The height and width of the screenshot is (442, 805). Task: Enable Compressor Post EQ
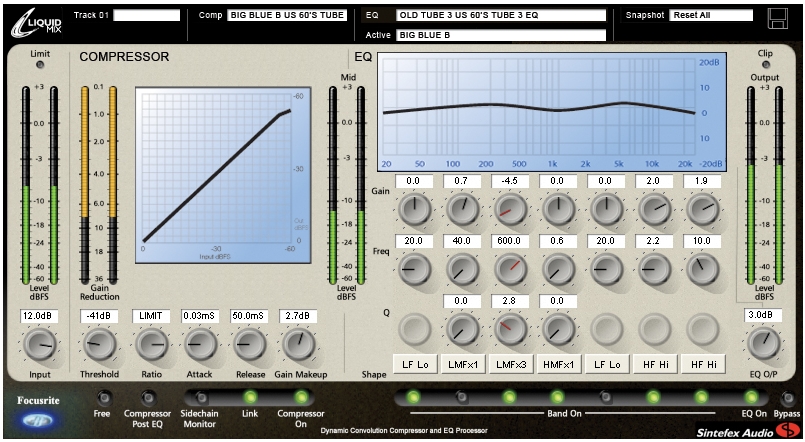click(148, 397)
